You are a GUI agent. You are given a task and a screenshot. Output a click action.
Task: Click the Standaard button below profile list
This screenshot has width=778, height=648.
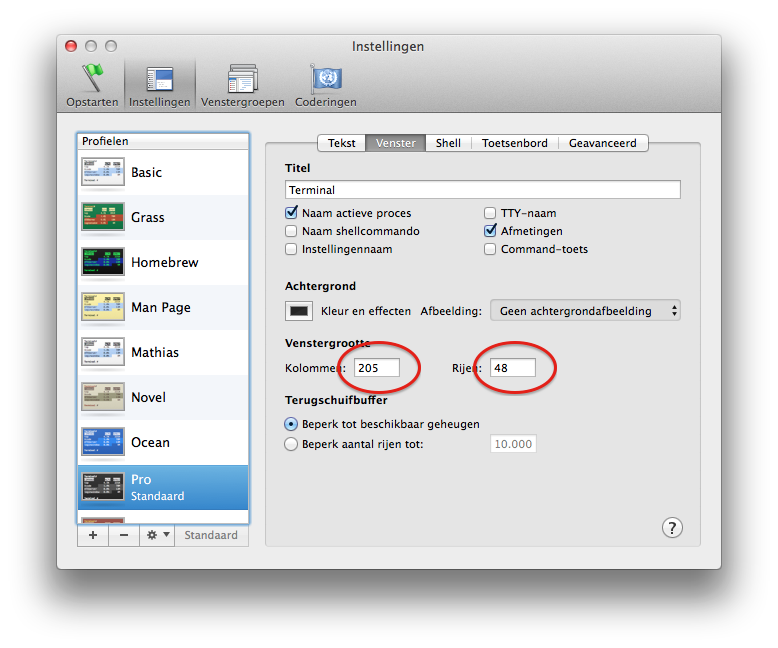click(x=211, y=535)
